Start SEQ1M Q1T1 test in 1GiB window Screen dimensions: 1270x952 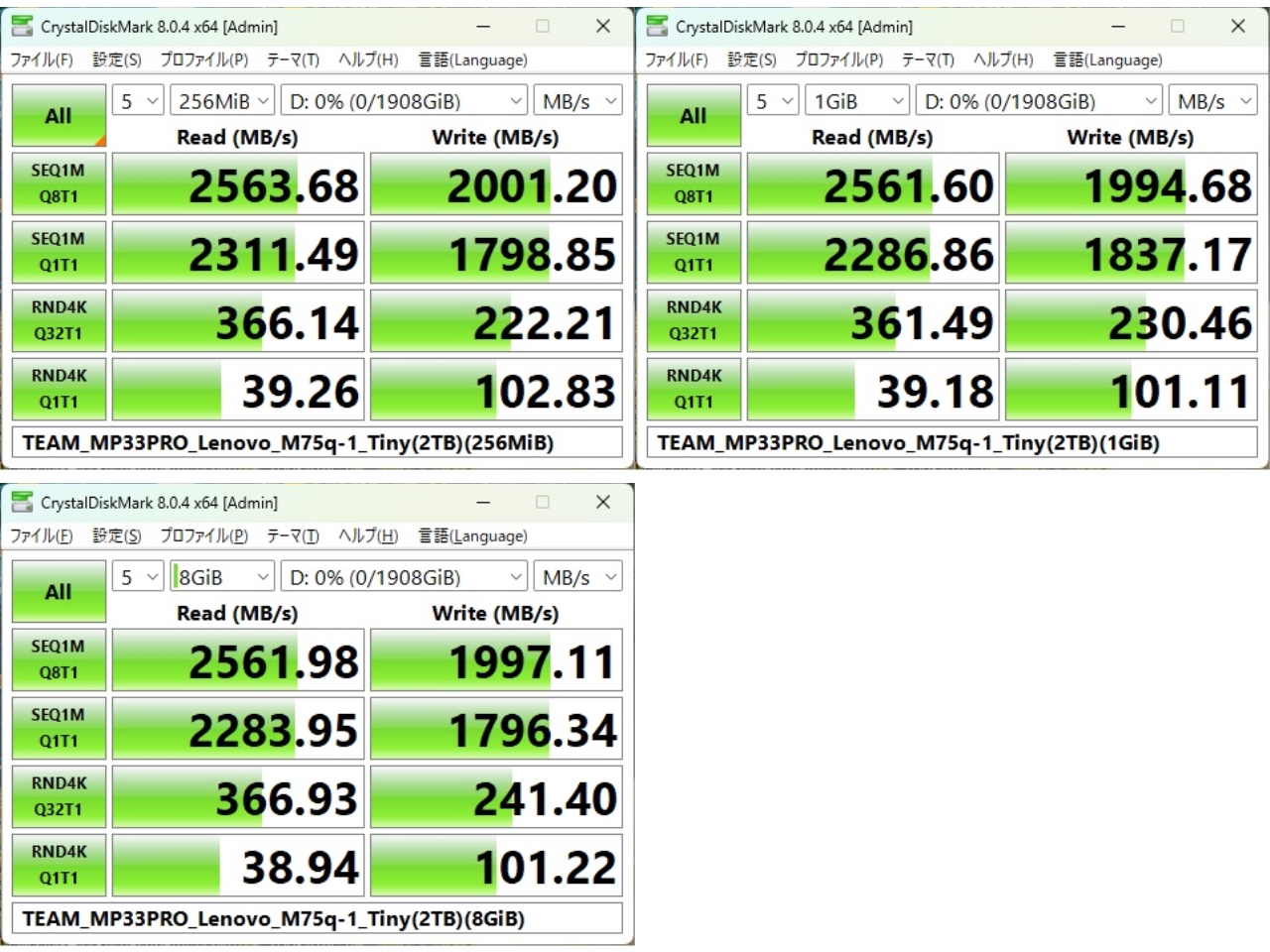tap(694, 252)
